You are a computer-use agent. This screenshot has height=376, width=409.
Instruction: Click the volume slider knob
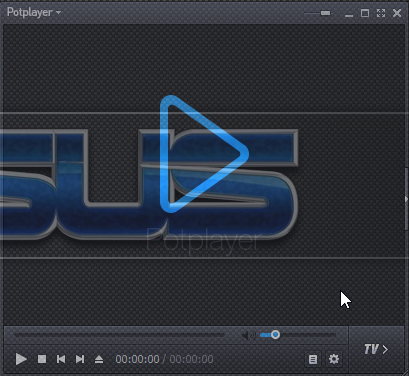(275, 335)
